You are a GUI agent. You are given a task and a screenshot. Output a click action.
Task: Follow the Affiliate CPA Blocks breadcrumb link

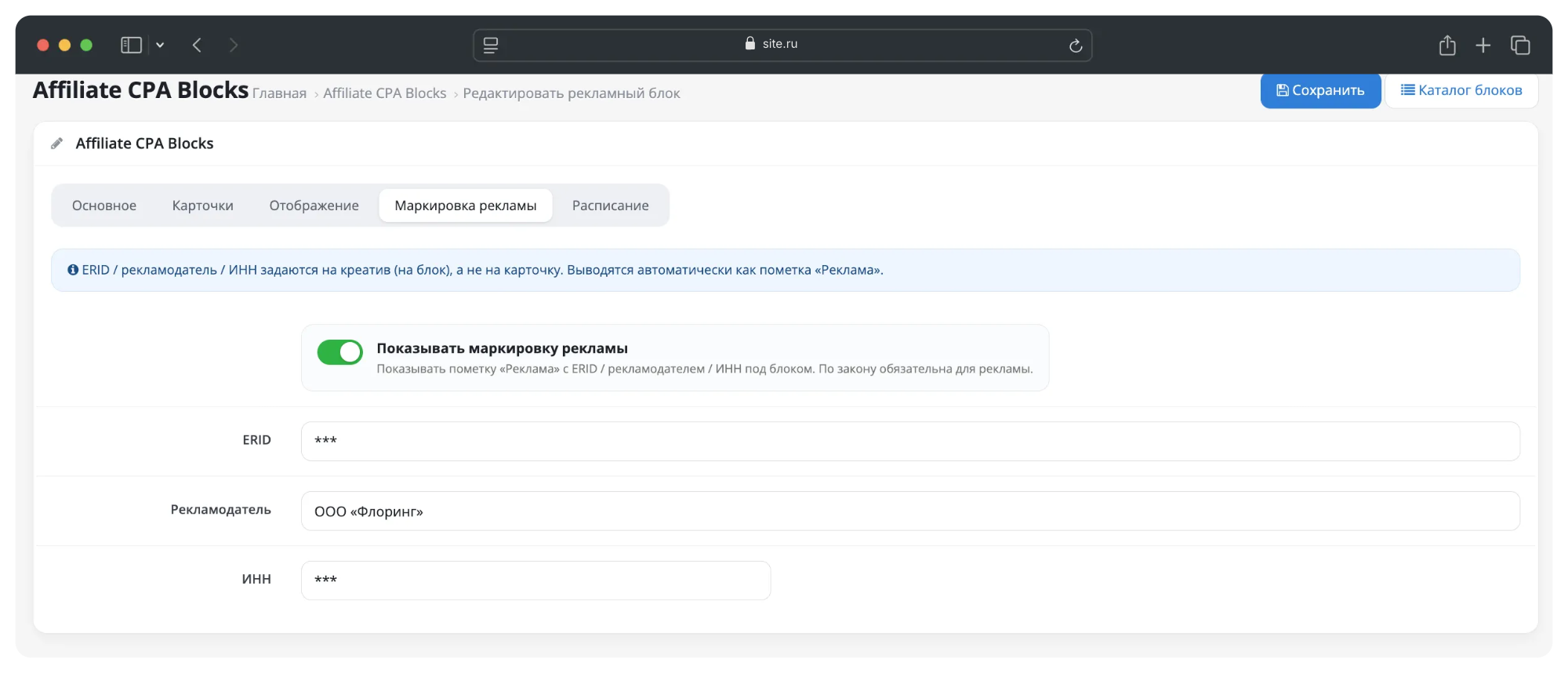click(x=385, y=93)
